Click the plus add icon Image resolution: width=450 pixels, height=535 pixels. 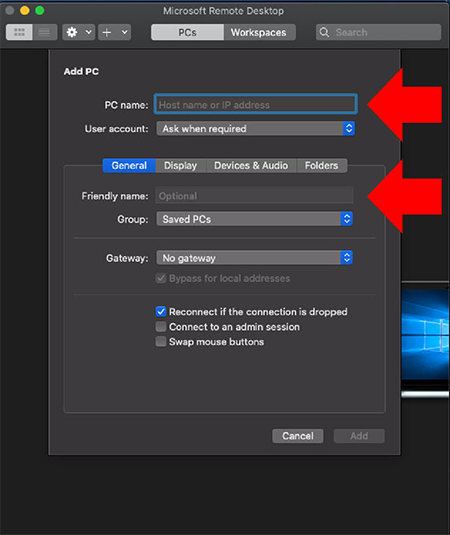point(107,32)
